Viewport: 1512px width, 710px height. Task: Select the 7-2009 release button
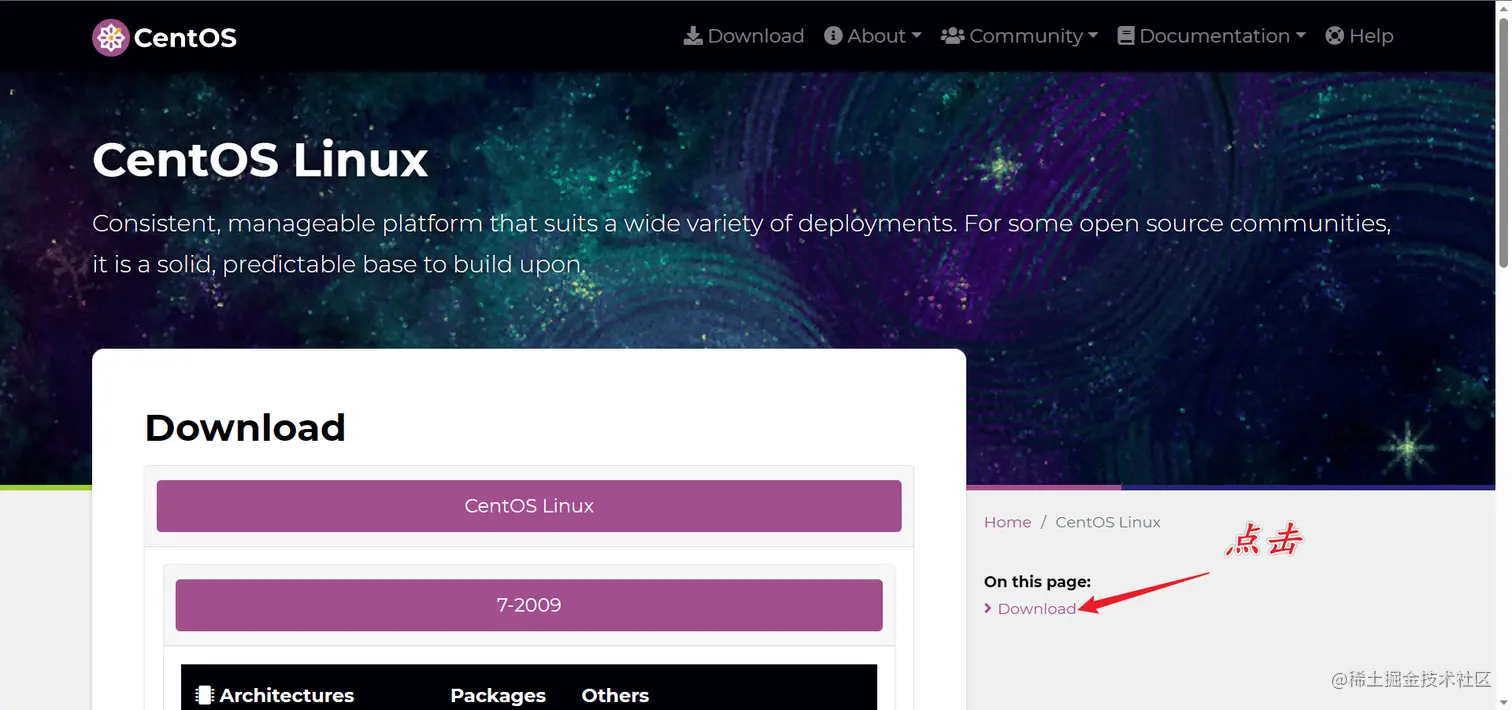pyautogui.click(x=529, y=605)
